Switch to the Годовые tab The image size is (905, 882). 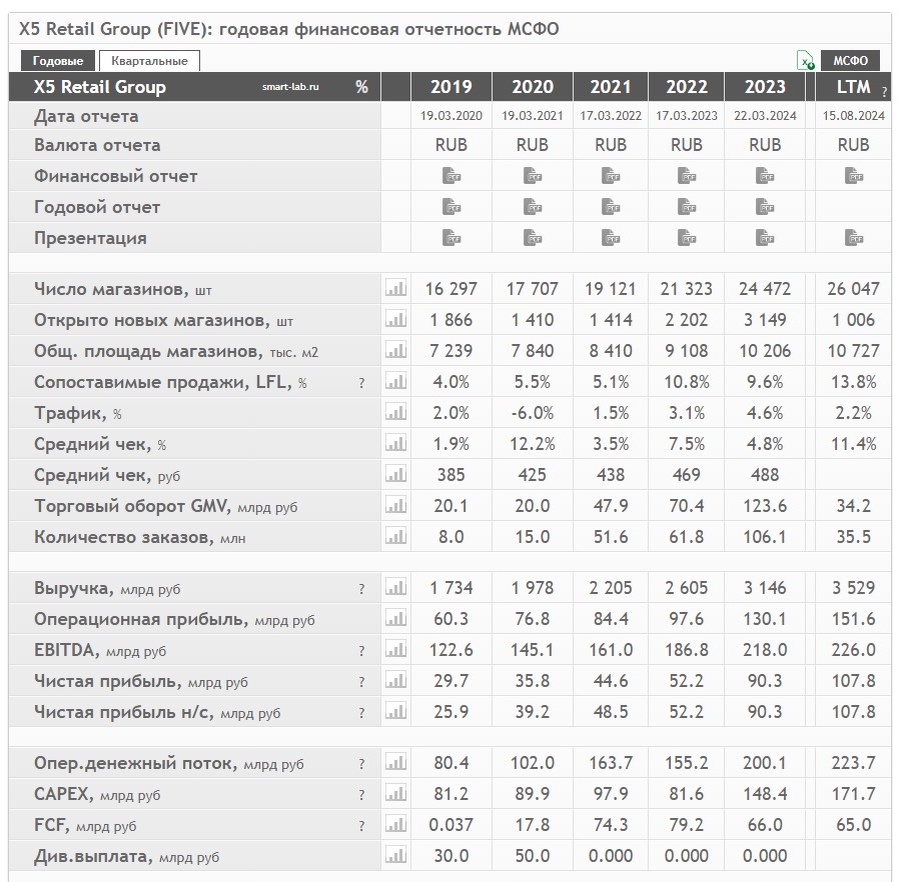click(x=58, y=61)
